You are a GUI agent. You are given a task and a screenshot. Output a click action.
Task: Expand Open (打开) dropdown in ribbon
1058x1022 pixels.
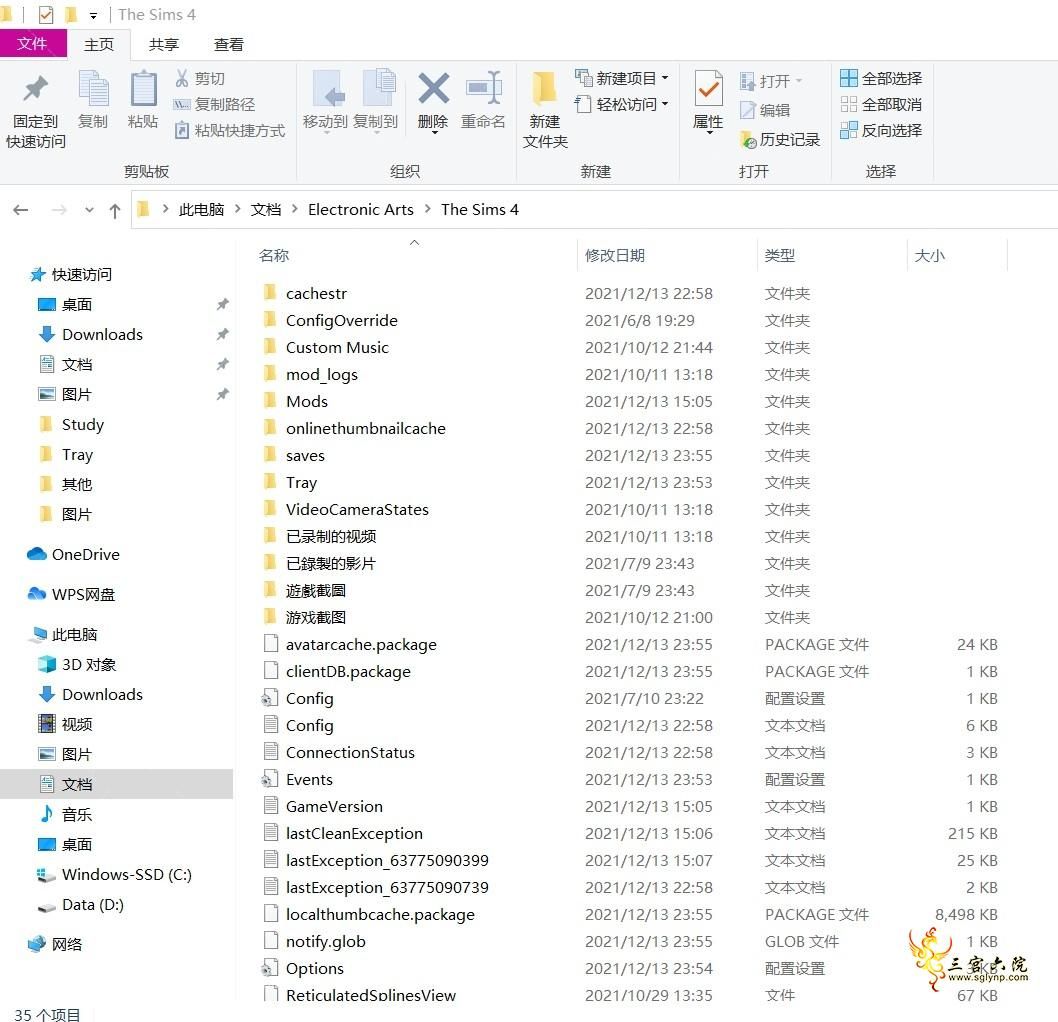799,80
